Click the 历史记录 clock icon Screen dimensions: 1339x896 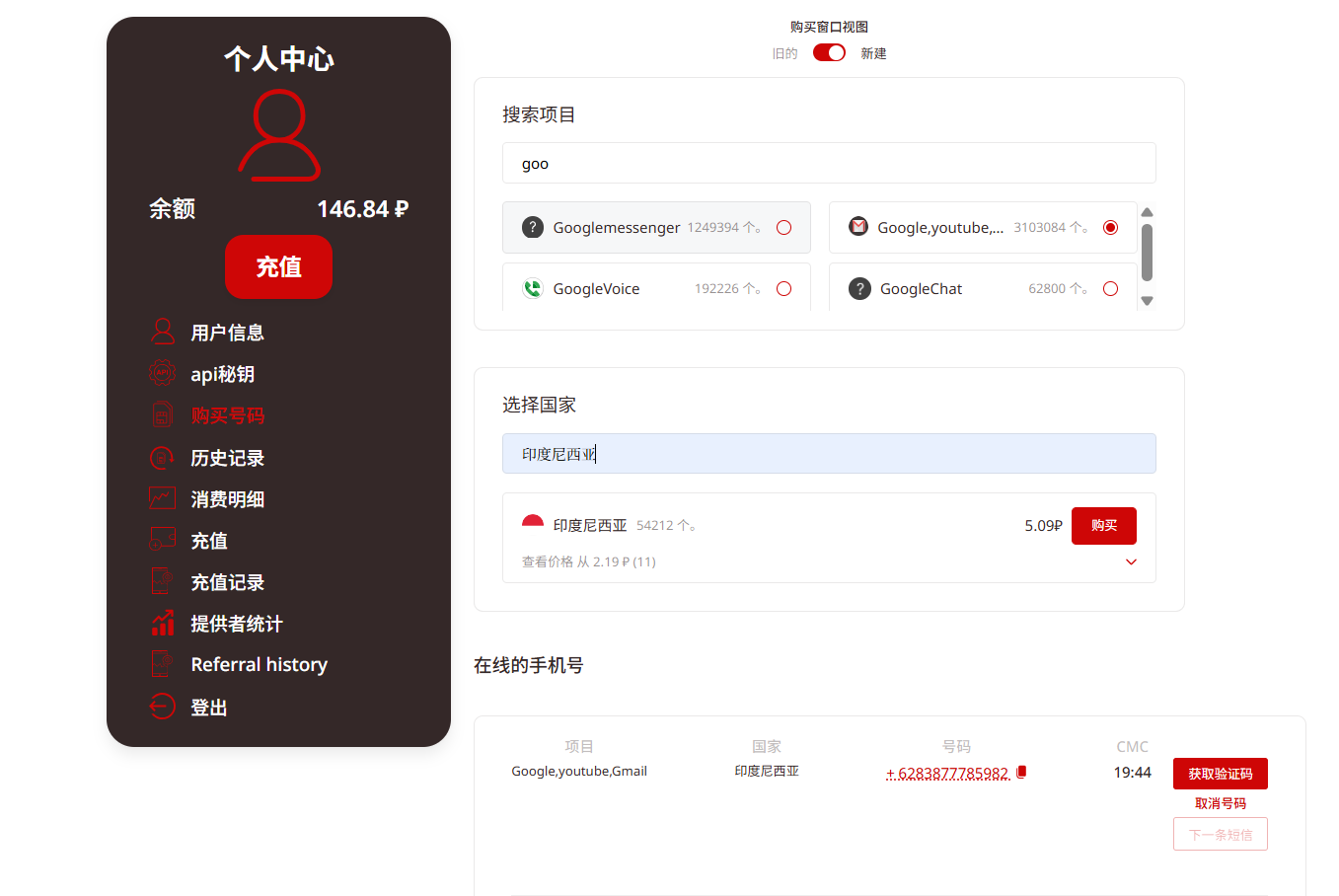tap(163, 458)
